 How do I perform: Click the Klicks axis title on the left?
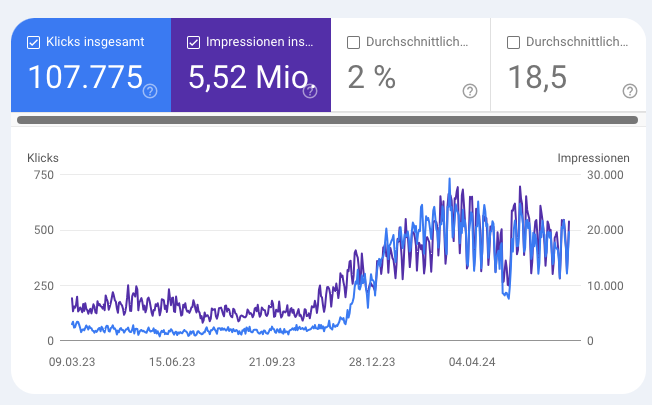tap(44, 158)
